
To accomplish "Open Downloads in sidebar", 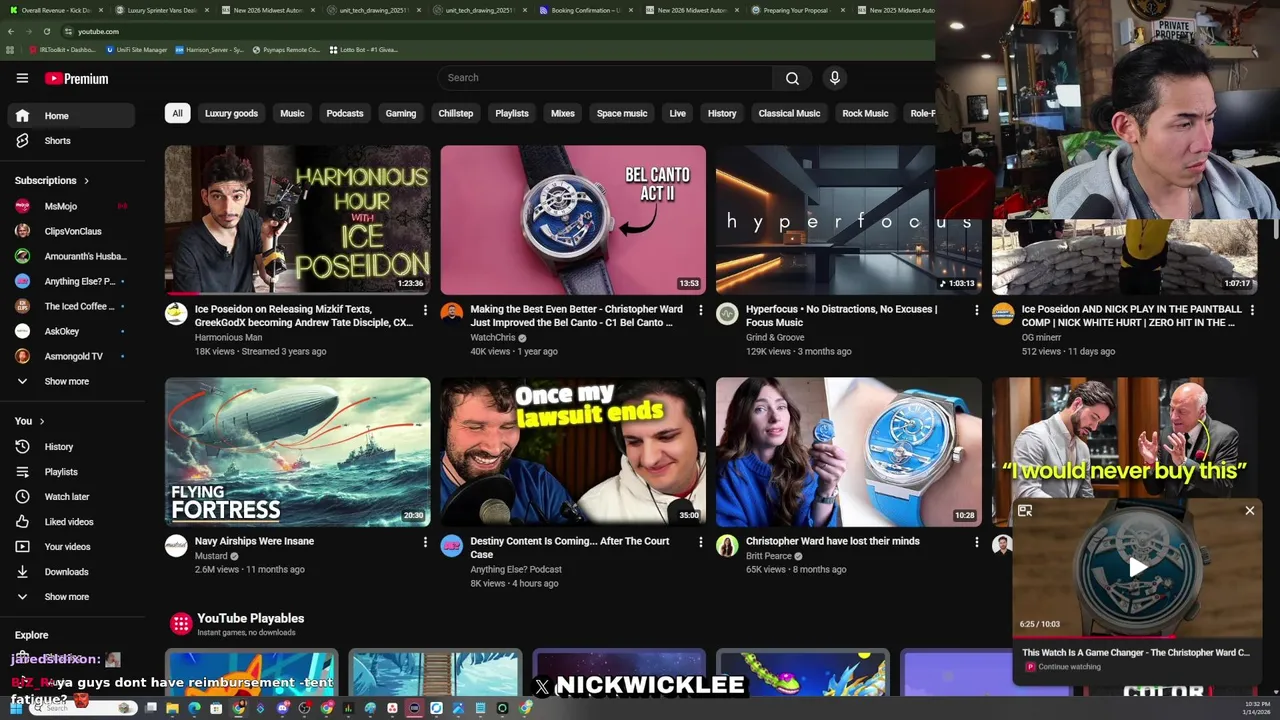I will pyautogui.click(x=70, y=572).
